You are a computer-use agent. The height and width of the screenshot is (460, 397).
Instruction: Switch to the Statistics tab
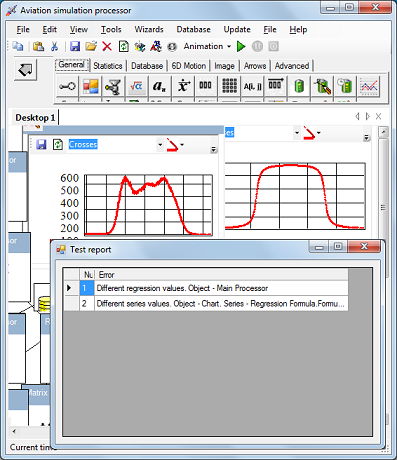(108, 66)
